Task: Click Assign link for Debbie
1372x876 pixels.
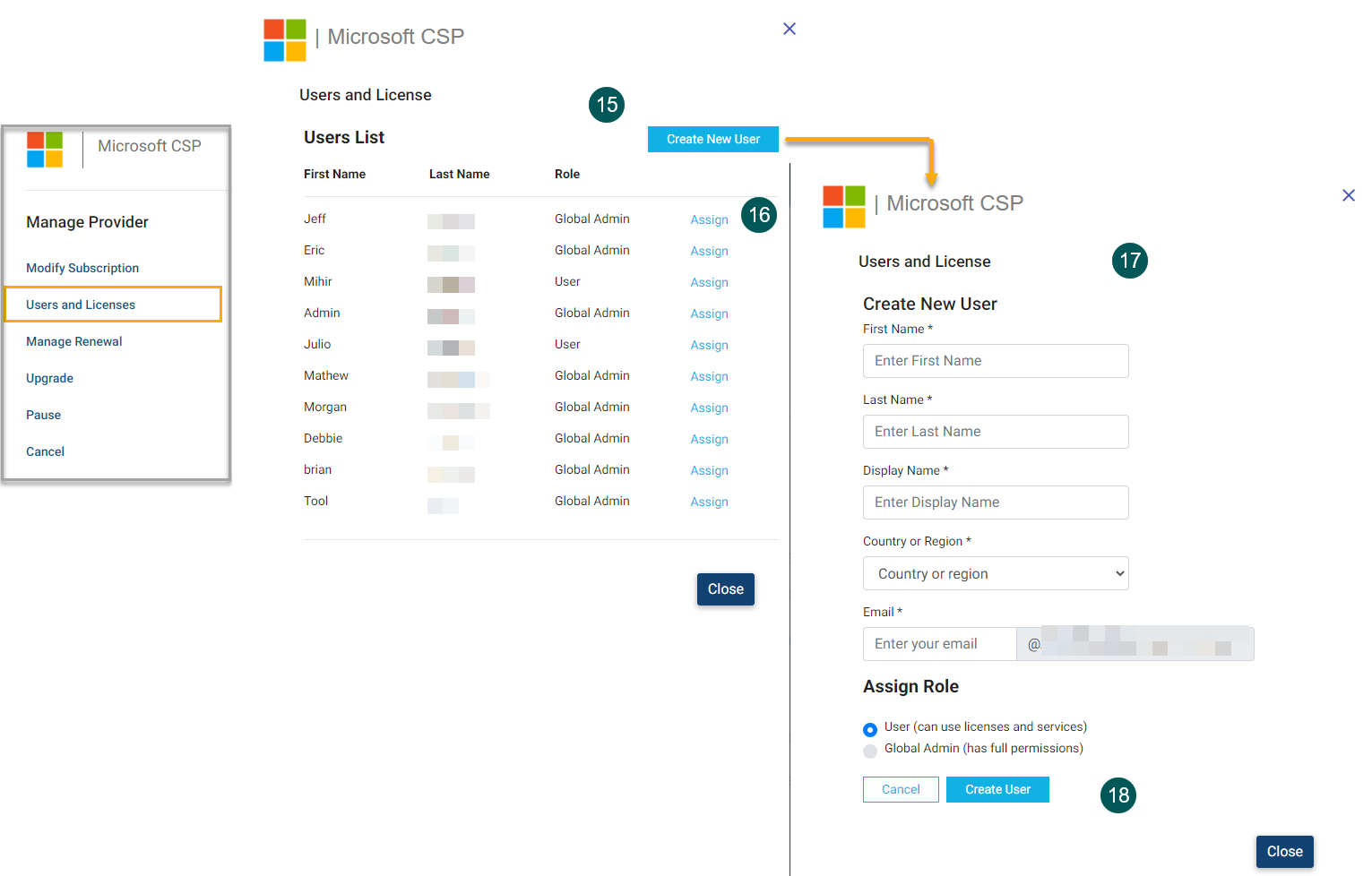Action: [709, 439]
